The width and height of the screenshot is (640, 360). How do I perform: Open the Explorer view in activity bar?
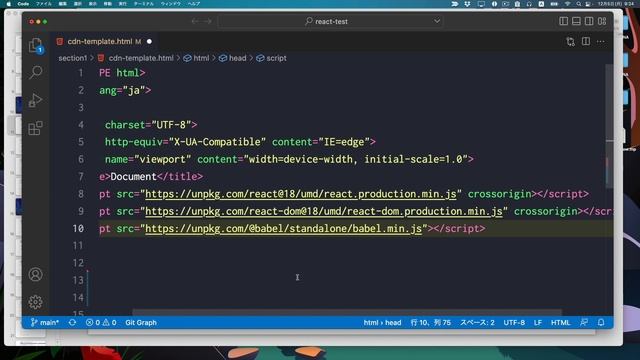(x=36, y=45)
